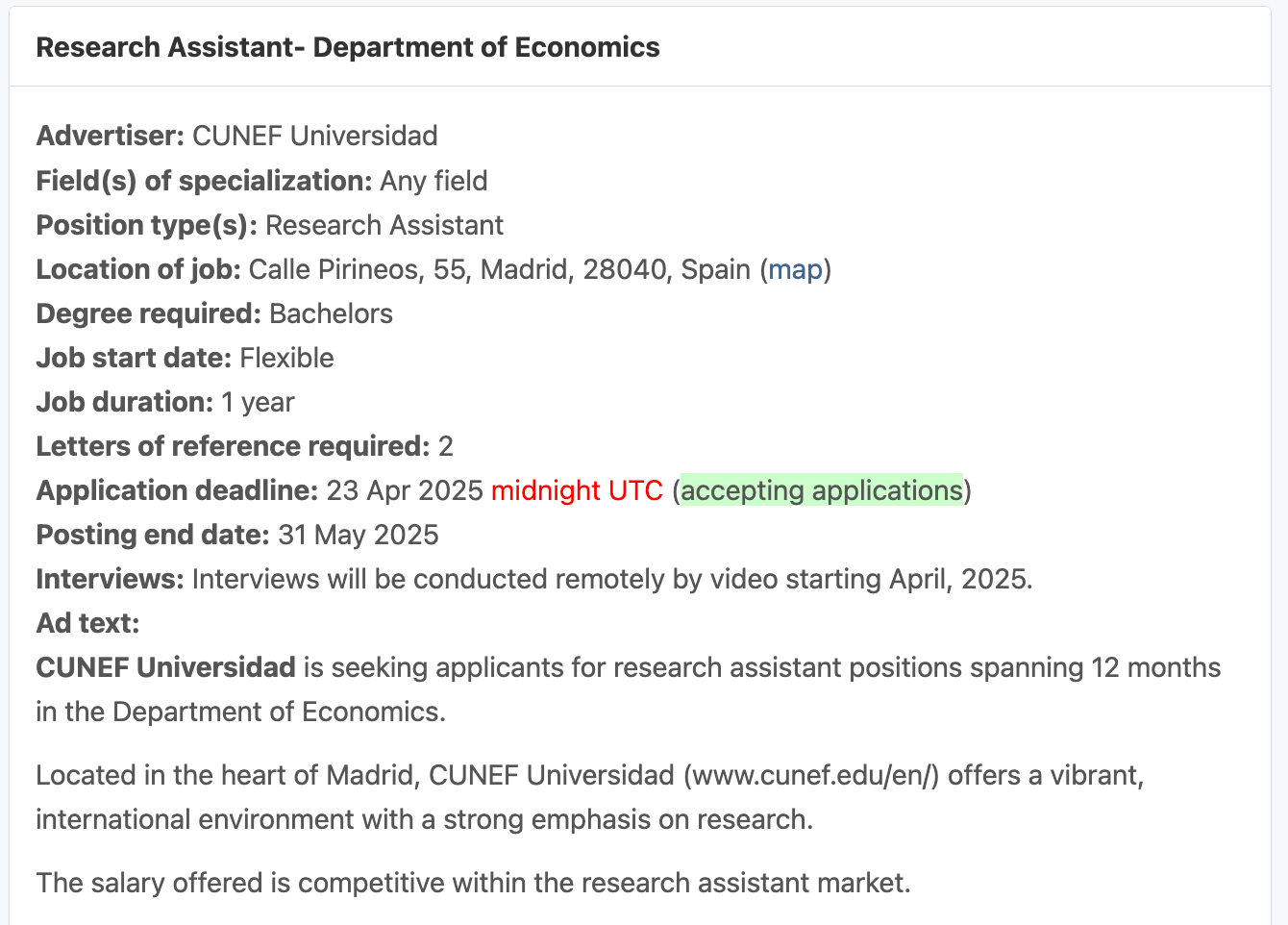Click the Job start date Flexible line
Image resolution: width=1288 pixels, height=925 pixels.
[185, 358]
